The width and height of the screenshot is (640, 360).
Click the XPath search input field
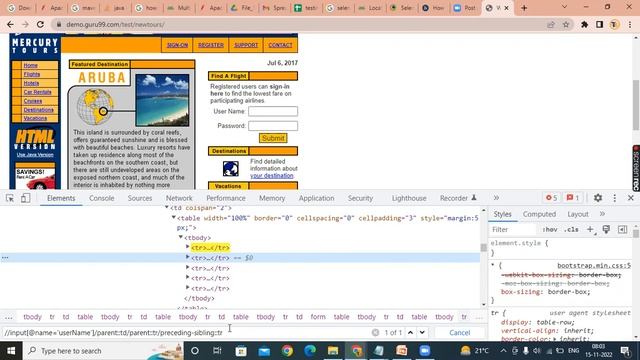coord(186,333)
